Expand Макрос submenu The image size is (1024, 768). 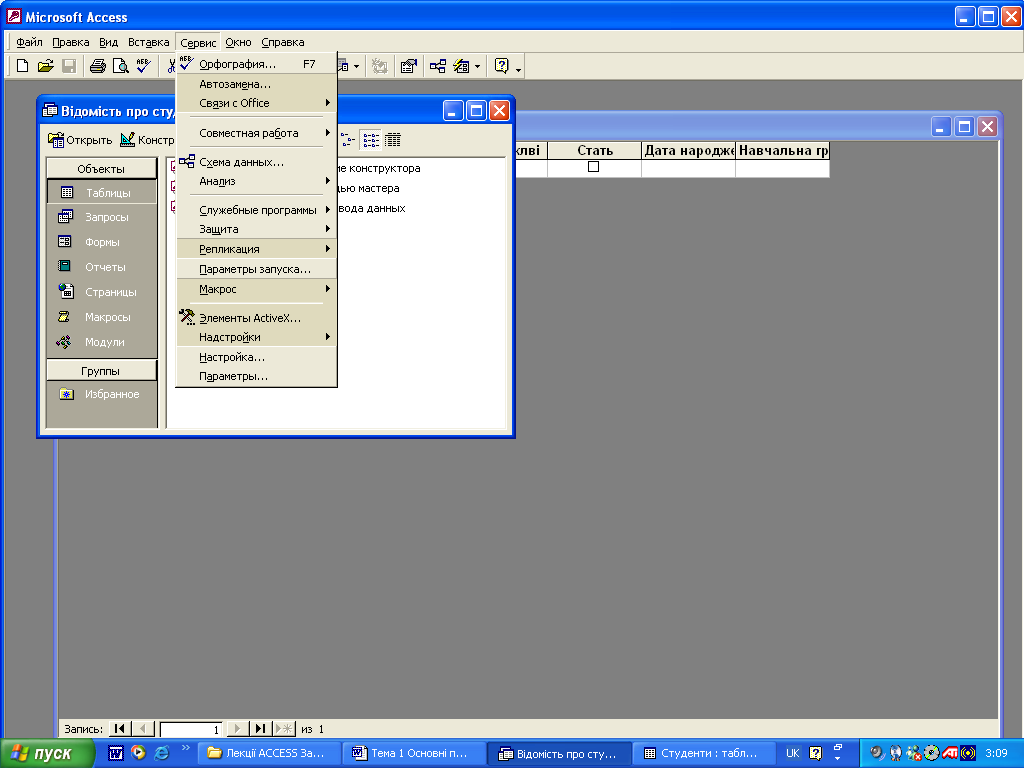tap(257, 289)
